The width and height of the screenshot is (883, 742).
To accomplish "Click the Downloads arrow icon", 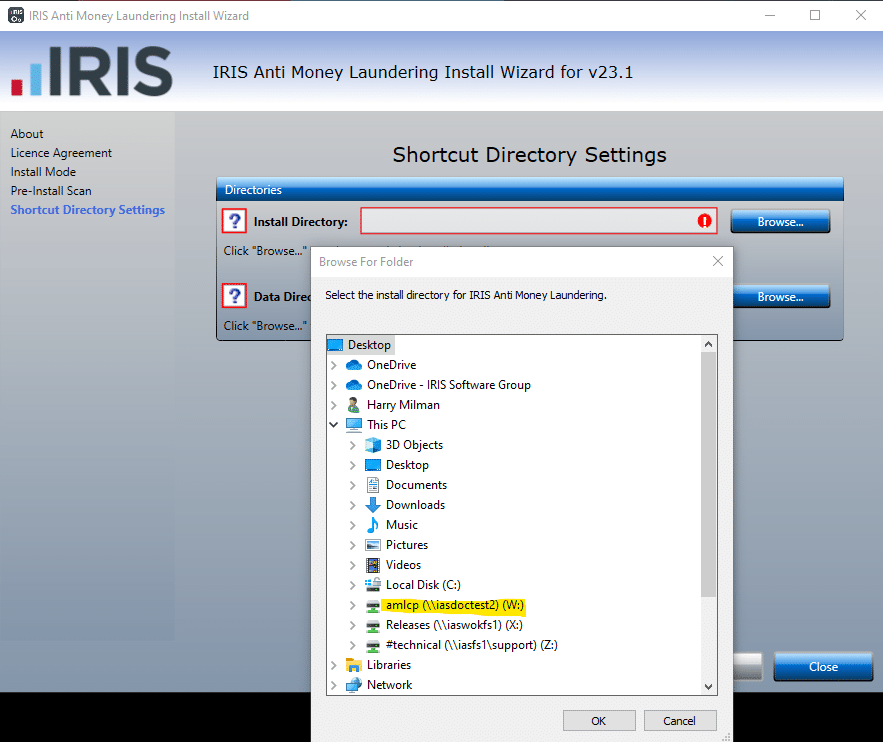I will pyautogui.click(x=373, y=505).
